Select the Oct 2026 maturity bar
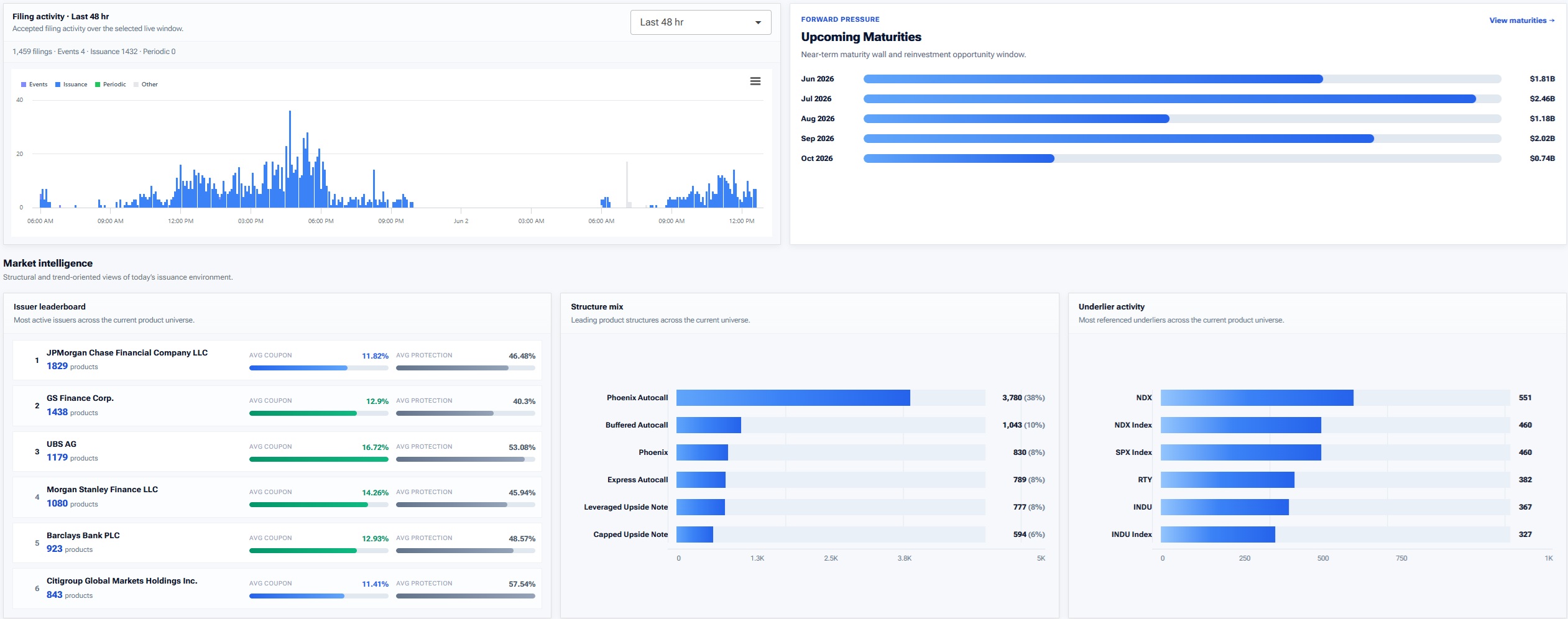The width and height of the screenshot is (1568, 619). pyautogui.click(x=959, y=158)
